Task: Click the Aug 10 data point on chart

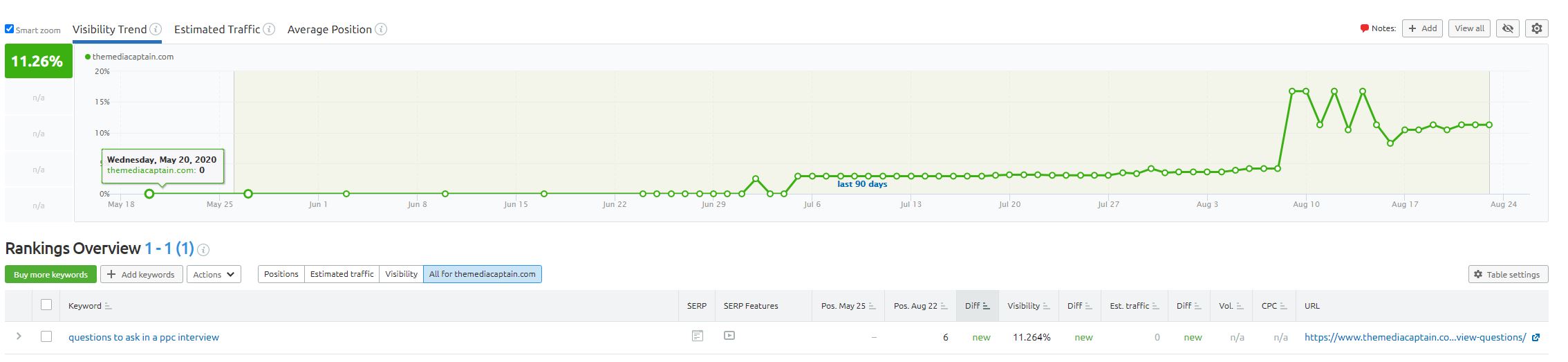Action: pos(1305,91)
